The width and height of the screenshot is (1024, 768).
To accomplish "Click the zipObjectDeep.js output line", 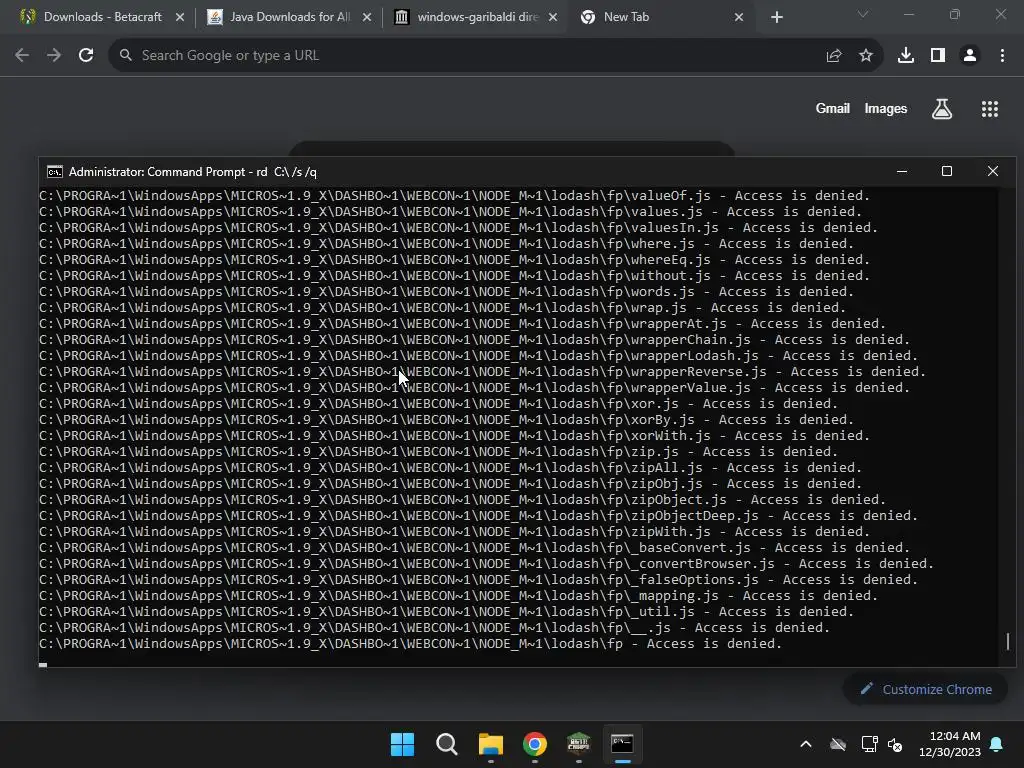I will click(479, 516).
